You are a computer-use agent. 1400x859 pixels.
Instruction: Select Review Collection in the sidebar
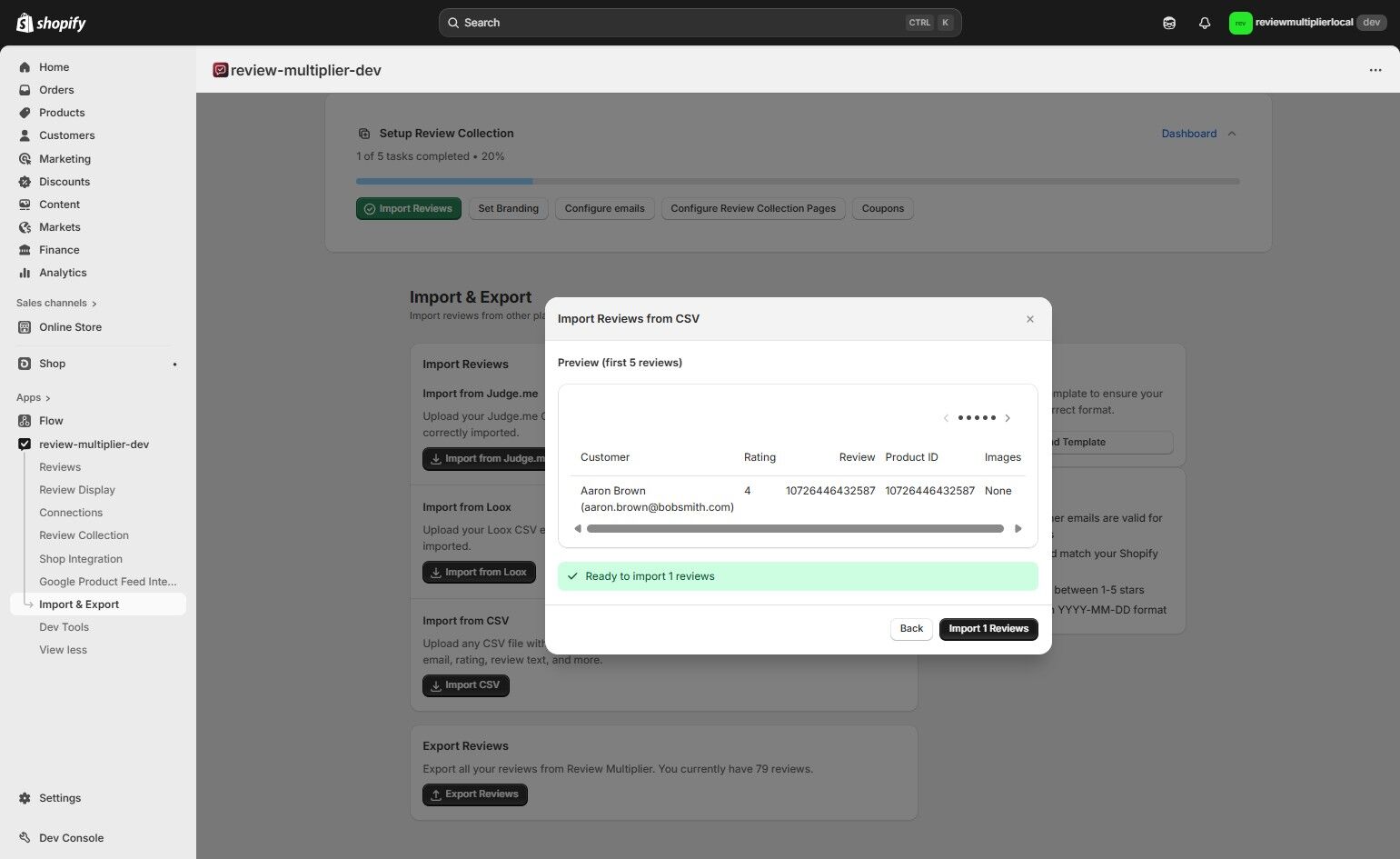click(83, 534)
